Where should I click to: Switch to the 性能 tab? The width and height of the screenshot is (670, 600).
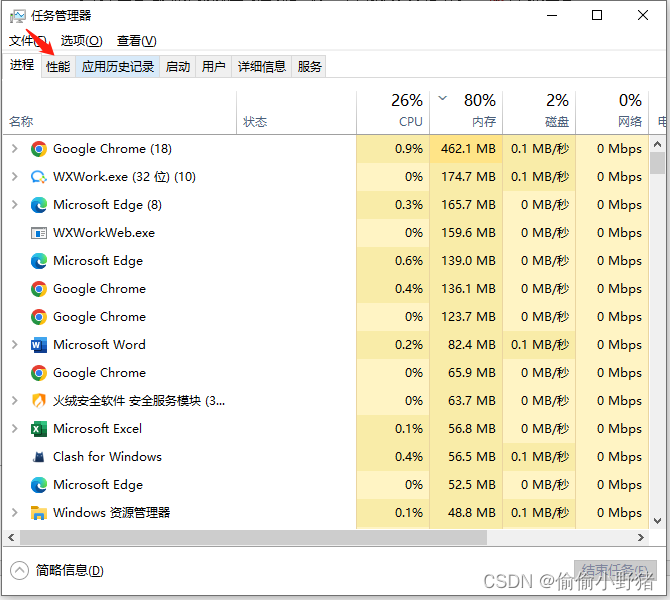[58, 67]
